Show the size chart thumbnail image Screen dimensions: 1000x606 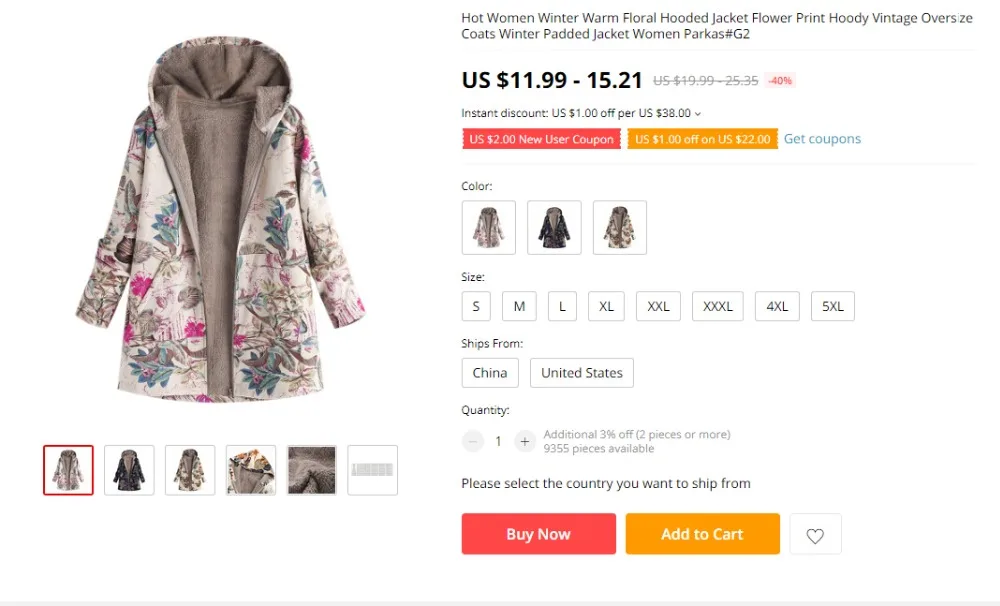[372, 470]
